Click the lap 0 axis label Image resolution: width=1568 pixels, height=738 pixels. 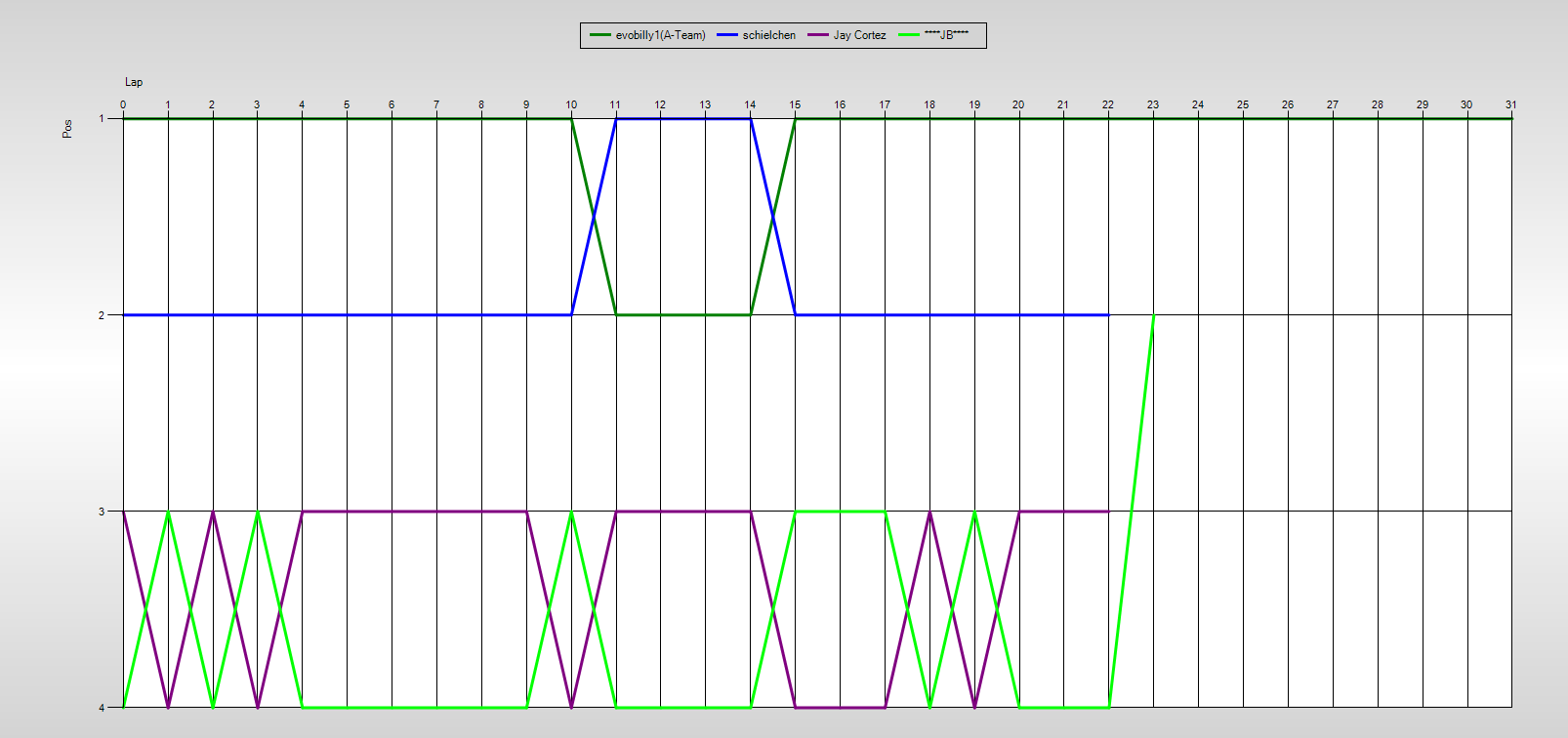123,104
